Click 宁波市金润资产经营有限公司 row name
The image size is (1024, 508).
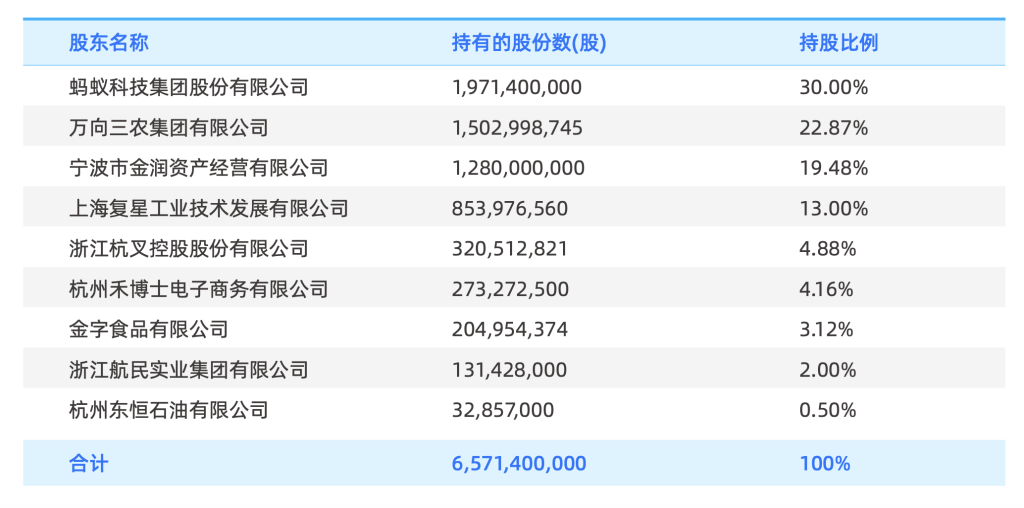point(198,168)
